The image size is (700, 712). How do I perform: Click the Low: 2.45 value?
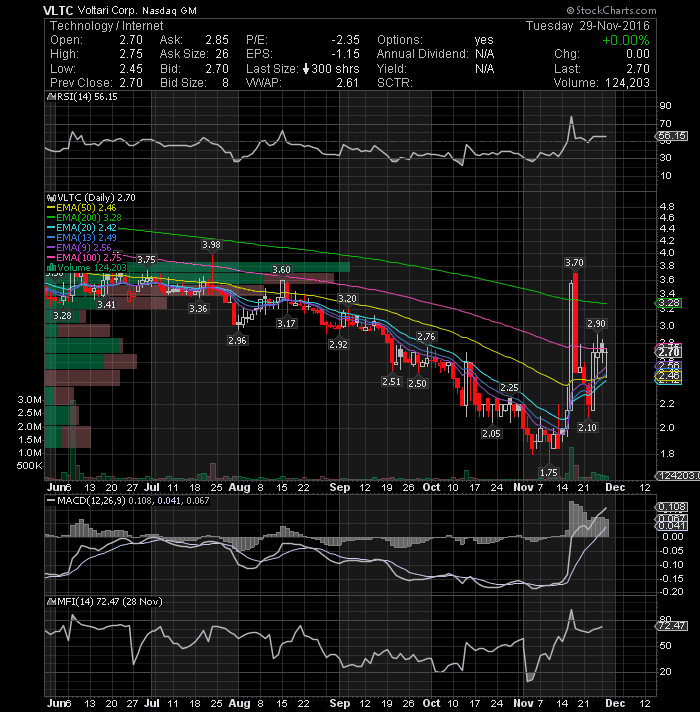click(x=131, y=69)
